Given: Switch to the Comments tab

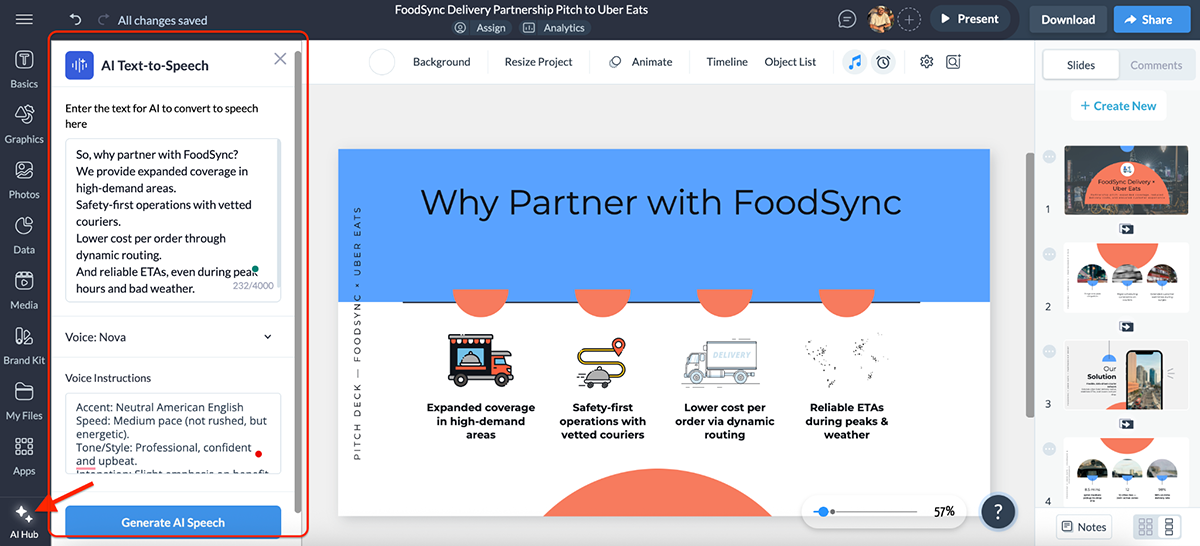Looking at the screenshot, I should pos(1156,65).
